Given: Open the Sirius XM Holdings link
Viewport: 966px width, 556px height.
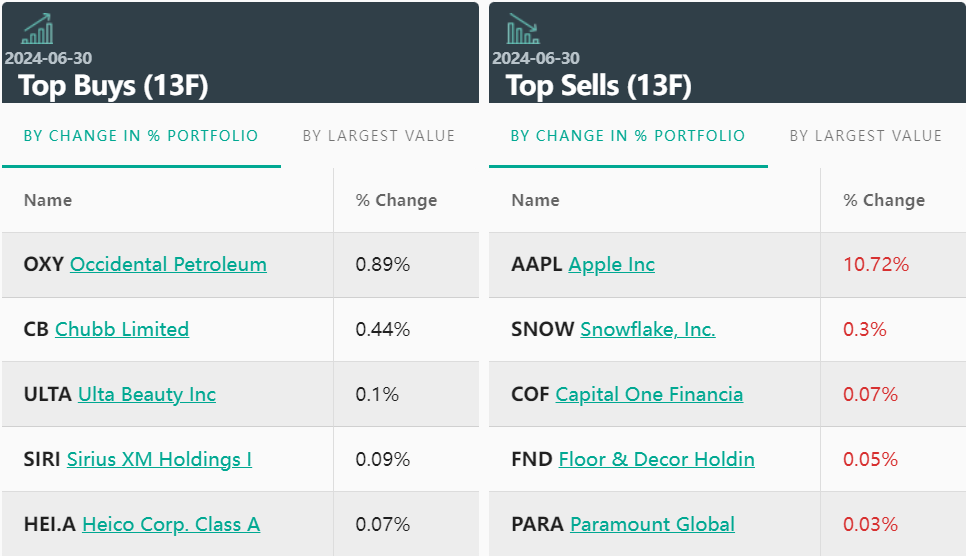Looking at the screenshot, I should pos(159,460).
